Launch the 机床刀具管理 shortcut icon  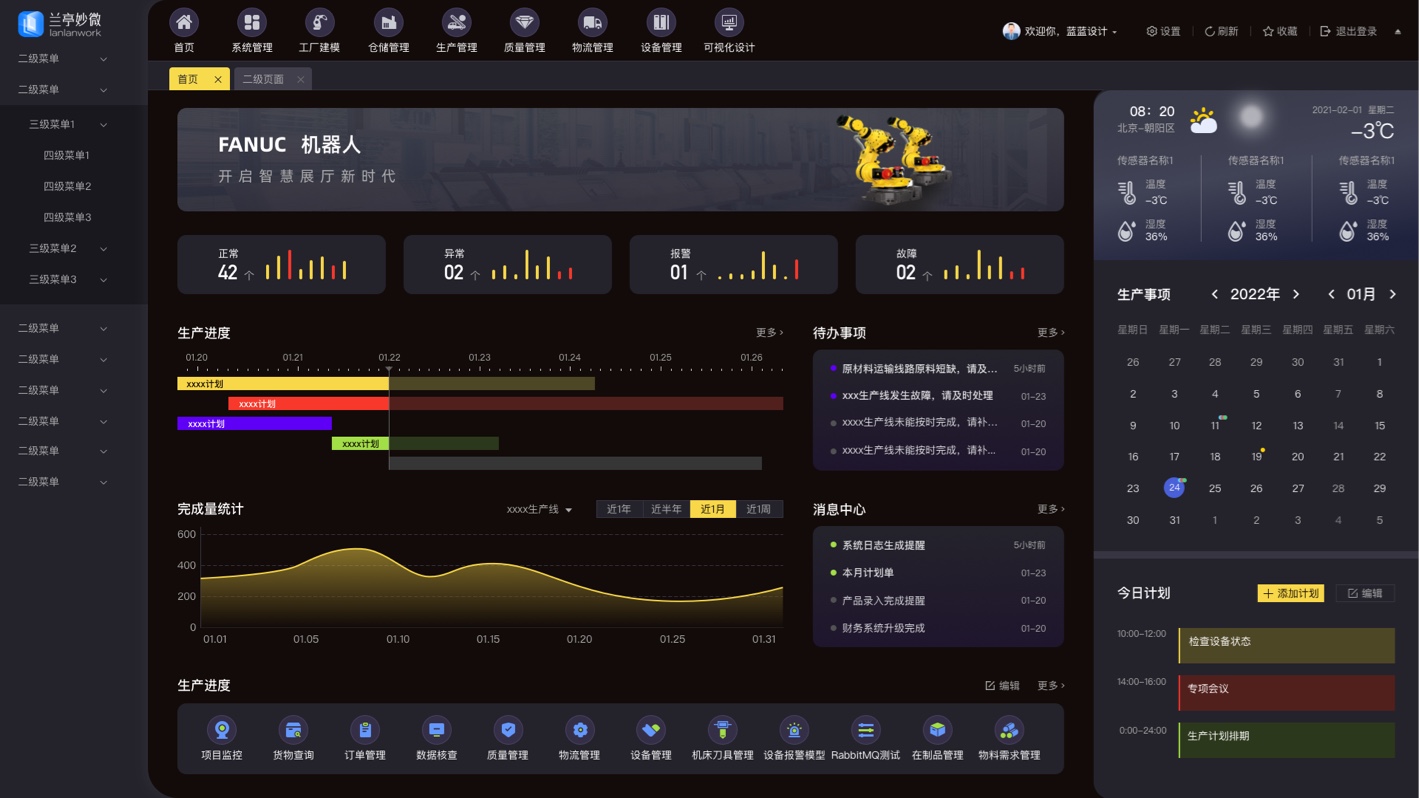722,731
